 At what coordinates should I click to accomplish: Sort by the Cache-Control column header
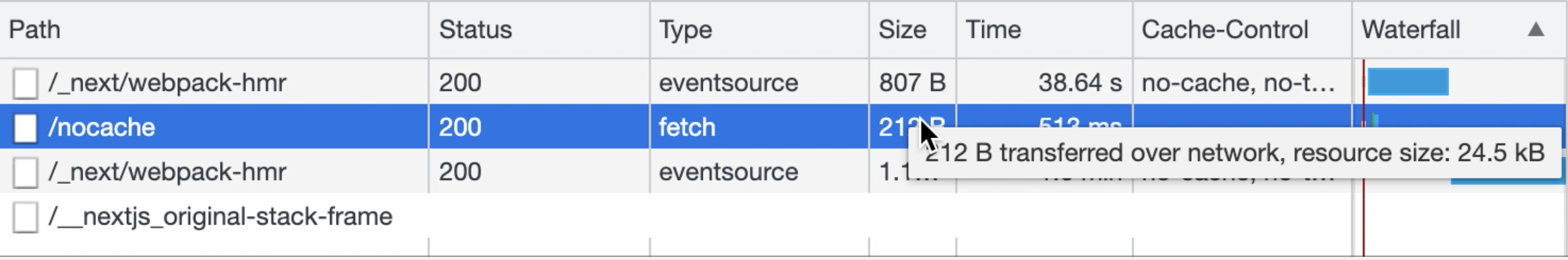tap(1224, 30)
